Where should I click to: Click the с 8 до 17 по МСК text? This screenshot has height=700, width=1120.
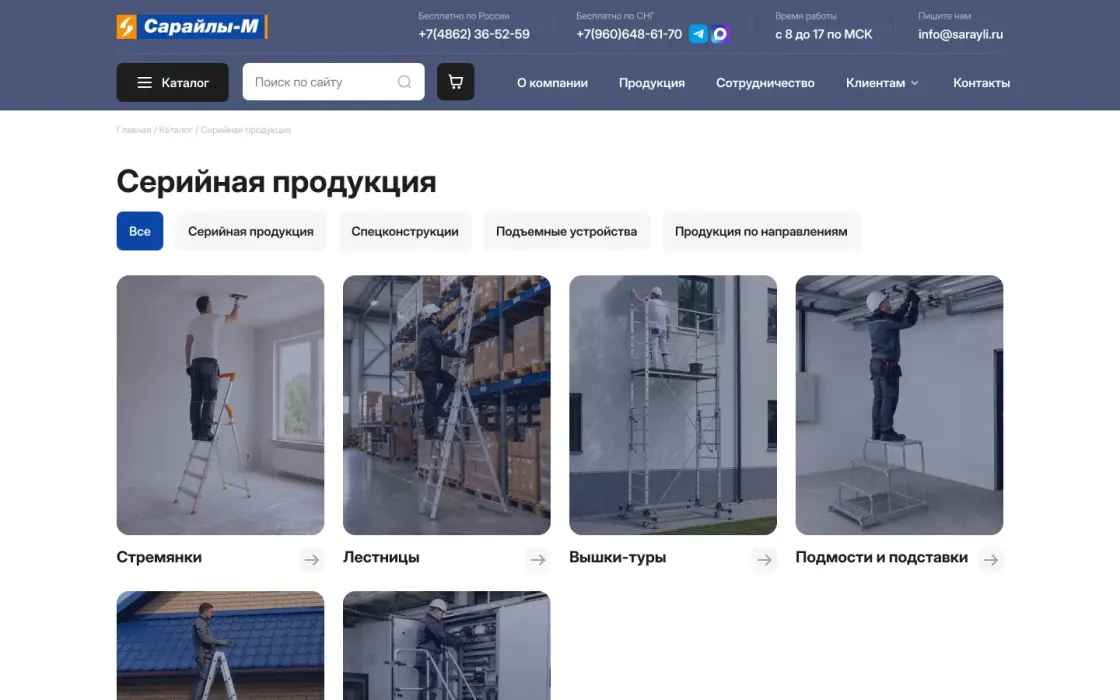point(824,34)
